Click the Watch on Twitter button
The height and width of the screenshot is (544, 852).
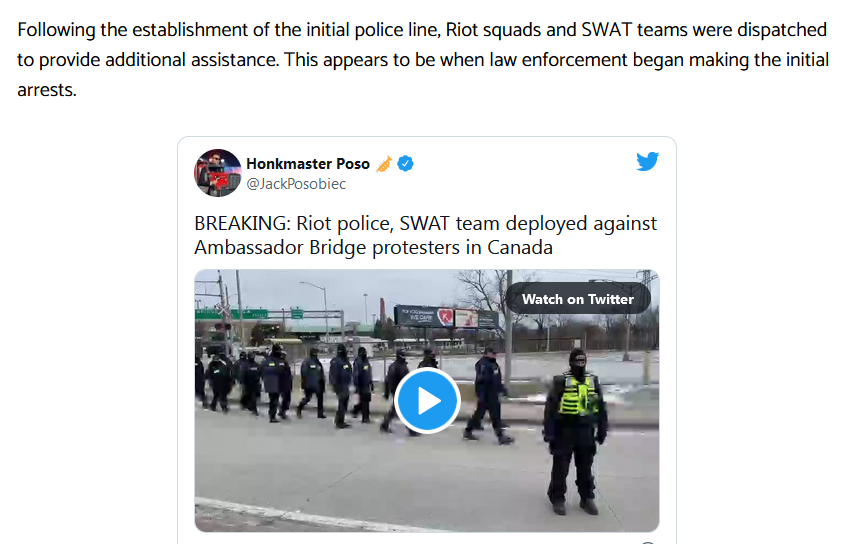click(578, 299)
